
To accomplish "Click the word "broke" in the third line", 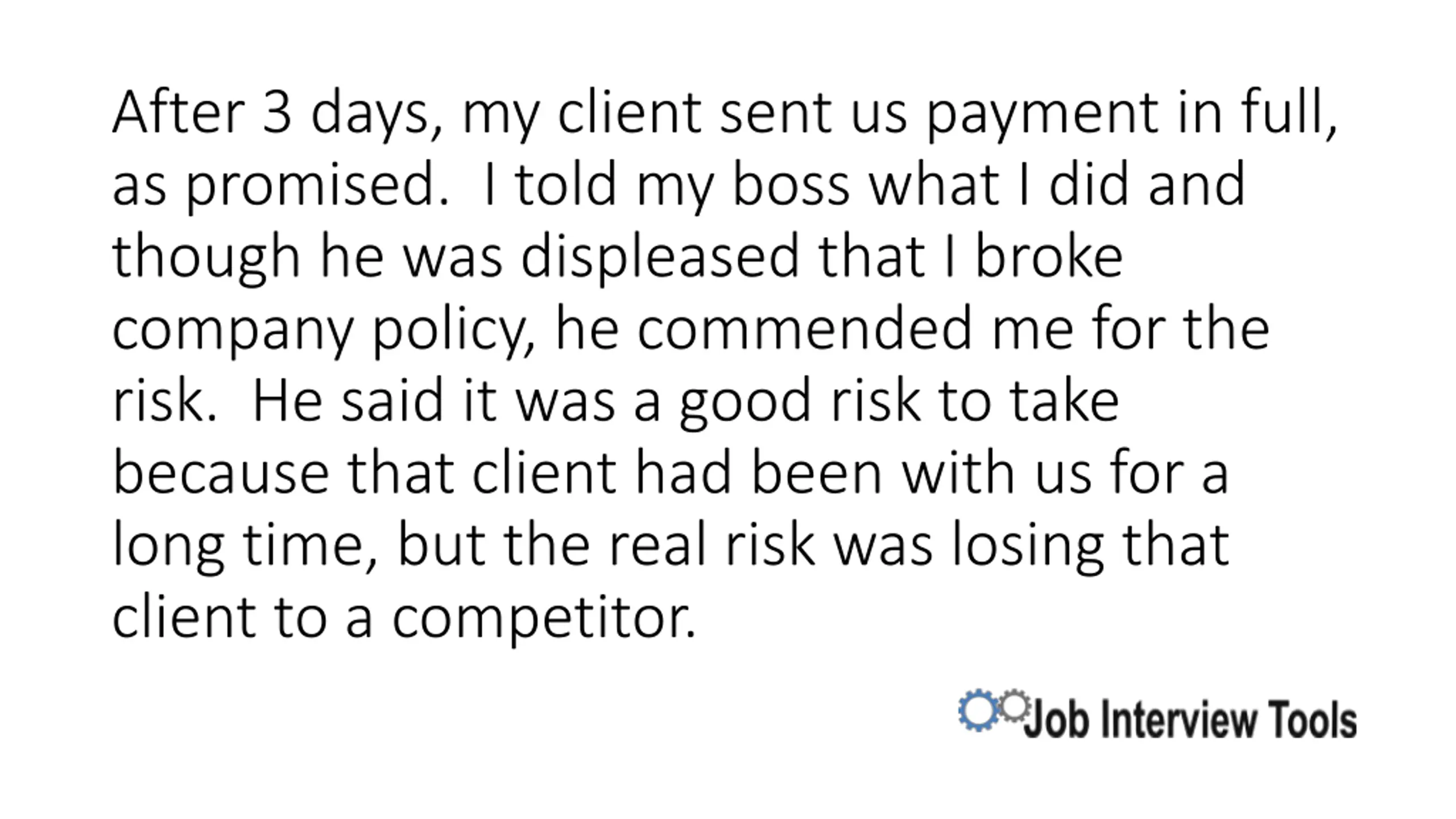I will click(1048, 257).
